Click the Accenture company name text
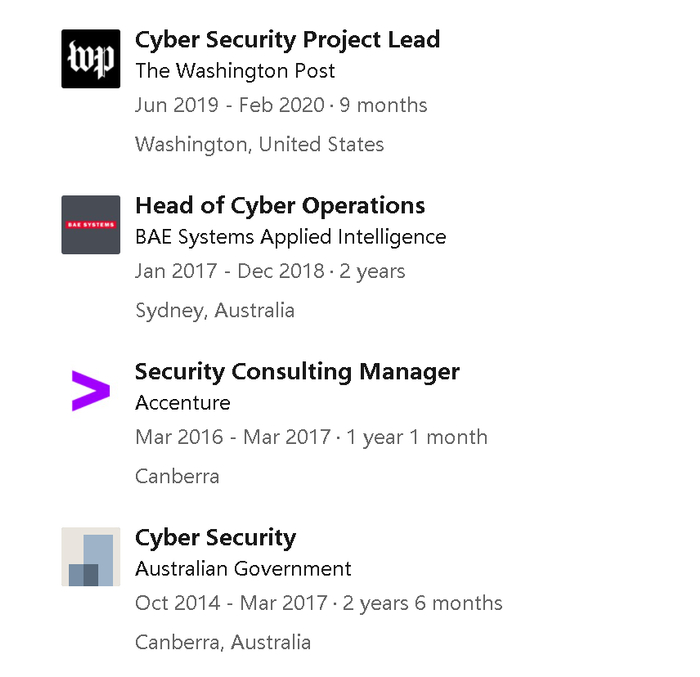The height and width of the screenshot is (677, 700). click(x=182, y=403)
